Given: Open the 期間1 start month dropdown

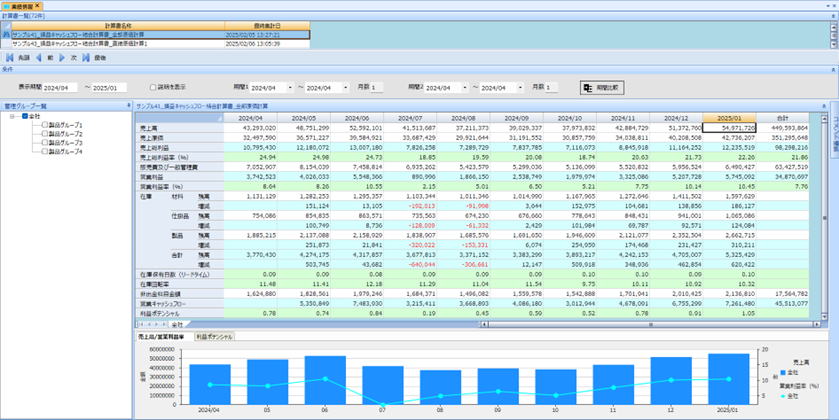Looking at the screenshot, I should click(x=291, y=87).
